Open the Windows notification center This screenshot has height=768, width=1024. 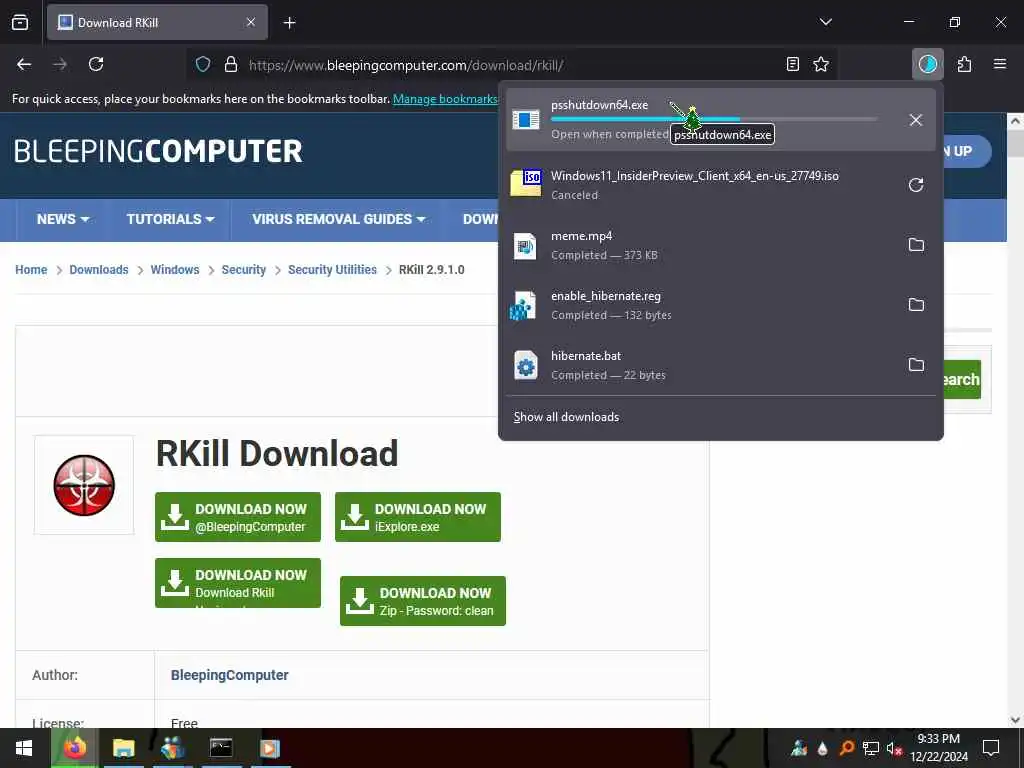click(991, 748)
